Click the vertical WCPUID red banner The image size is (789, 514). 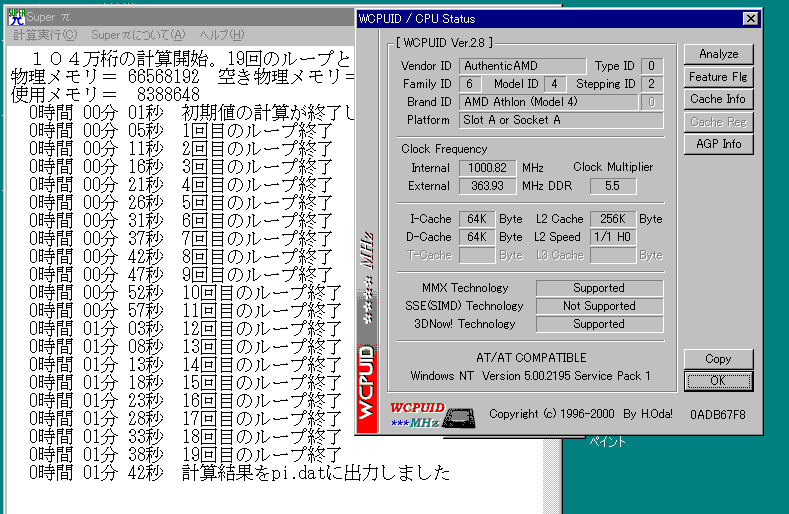[x=367, y=388]
